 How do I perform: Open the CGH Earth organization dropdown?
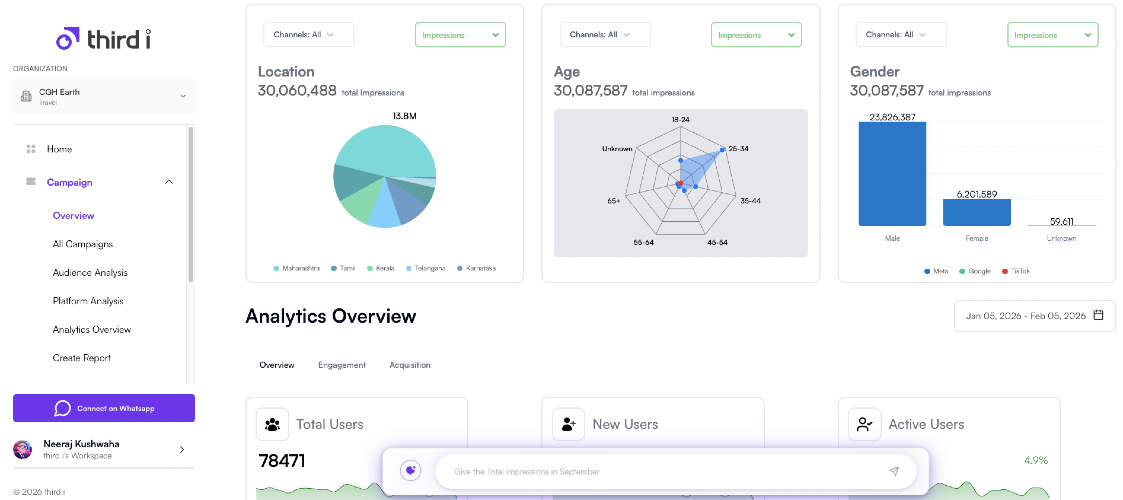(104, 96)
